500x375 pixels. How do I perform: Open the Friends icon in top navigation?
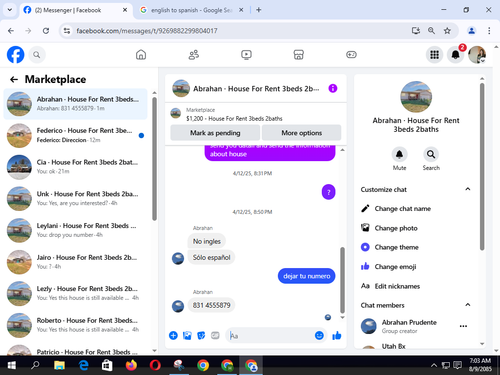pyautogui.click(x=194, y=55)
